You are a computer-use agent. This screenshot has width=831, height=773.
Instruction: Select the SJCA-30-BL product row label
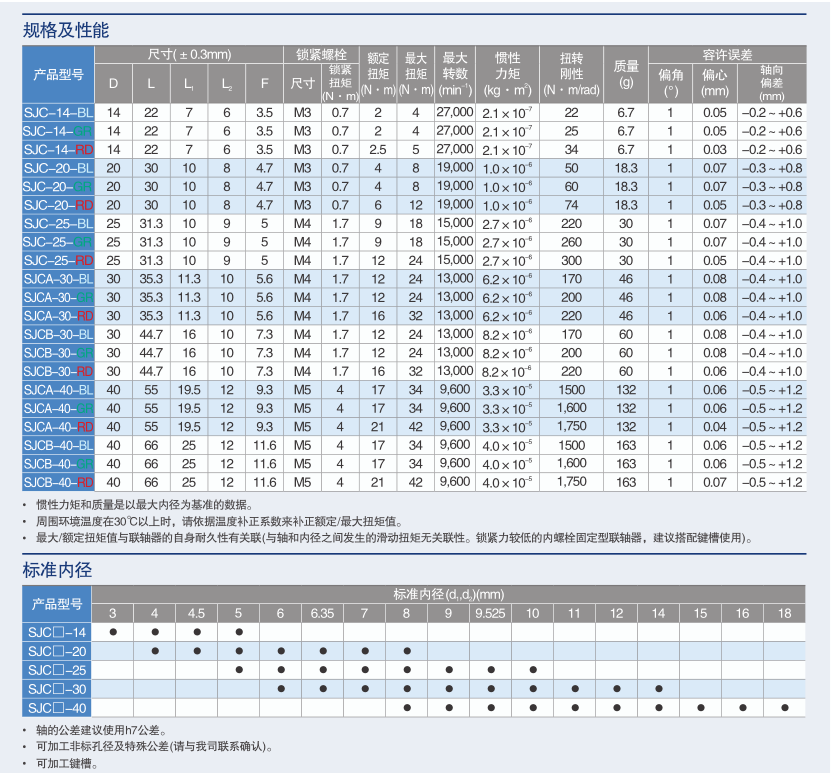point(58,279)
